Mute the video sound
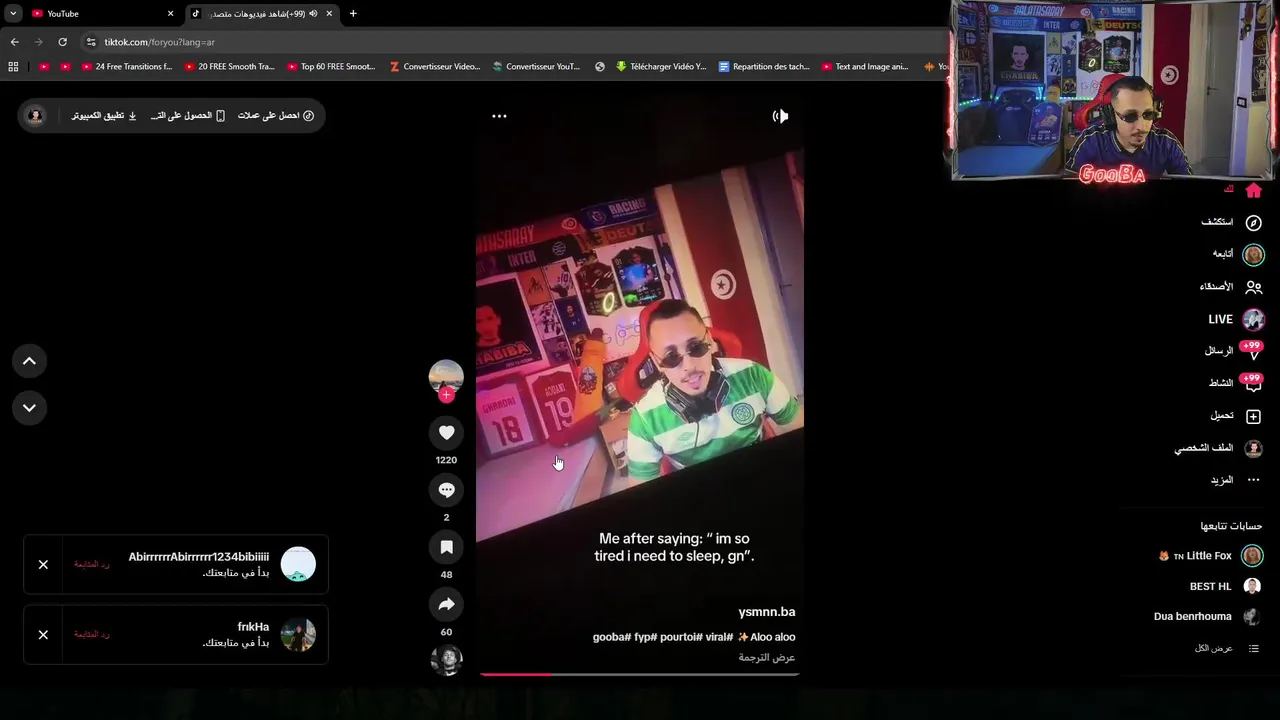Image resolution: width=1280 pixels, height=720 pixels. coord(780,116)
